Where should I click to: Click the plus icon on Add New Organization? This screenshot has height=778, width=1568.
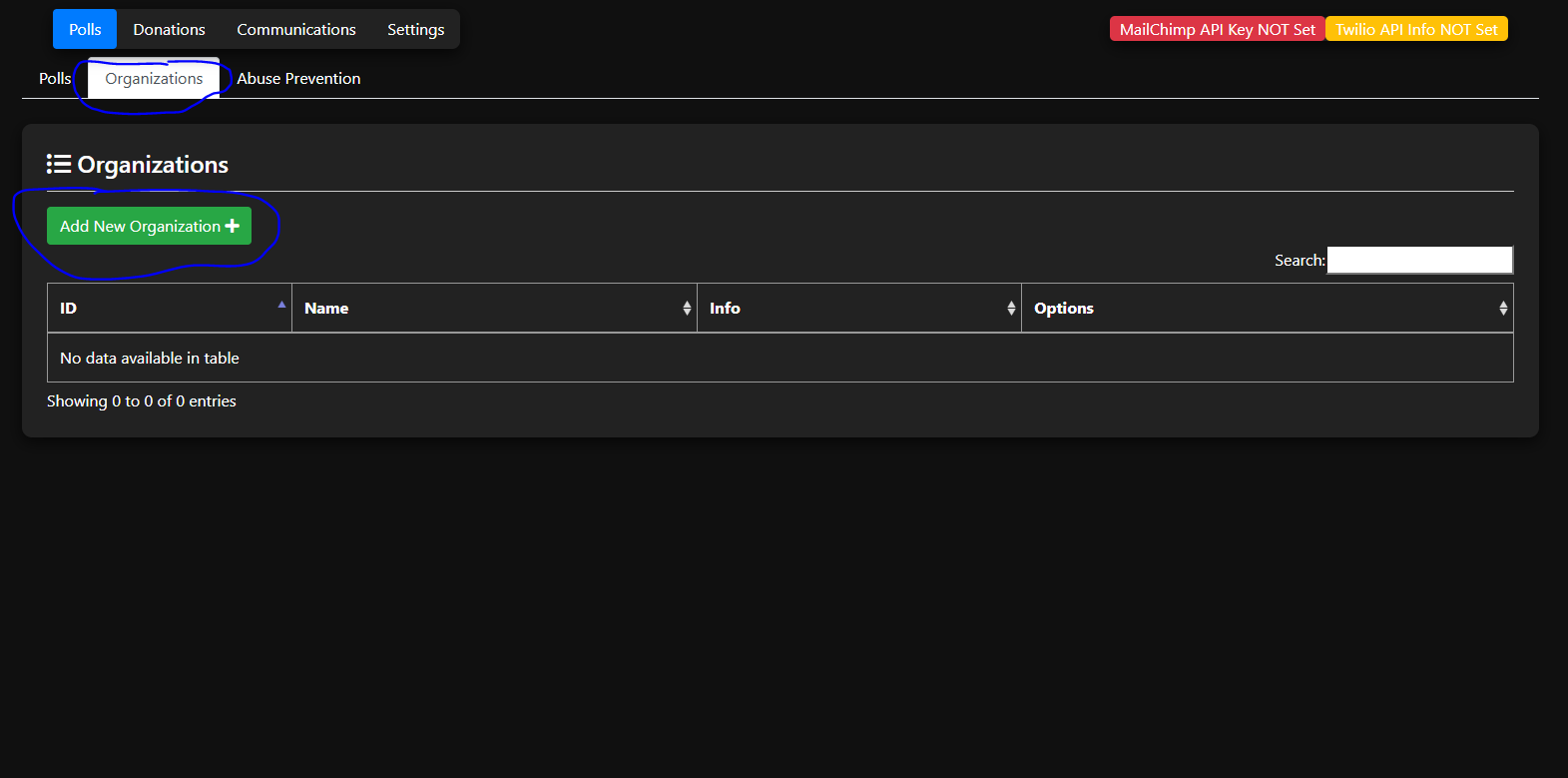[233, 227]
